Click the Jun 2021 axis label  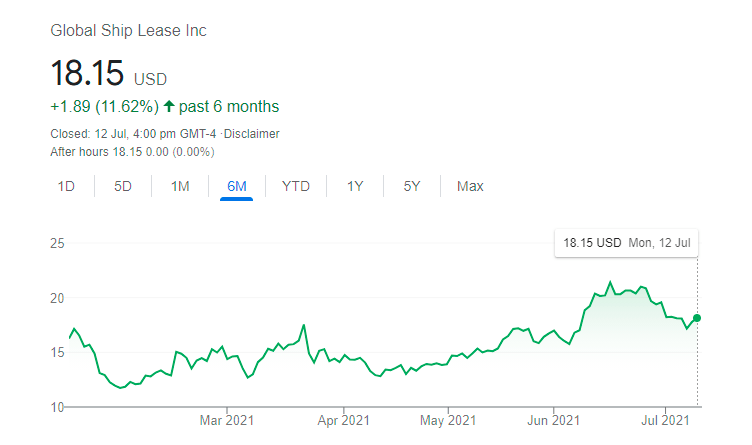click(x=553, y=423)
